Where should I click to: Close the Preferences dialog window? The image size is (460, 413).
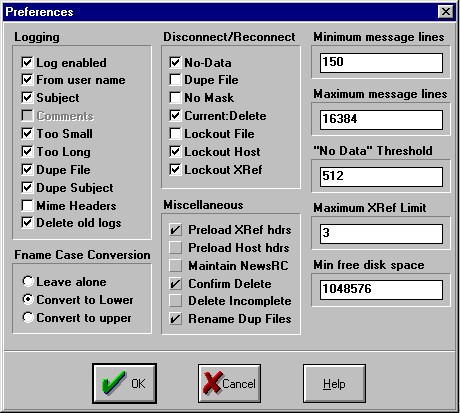point(446,12)
